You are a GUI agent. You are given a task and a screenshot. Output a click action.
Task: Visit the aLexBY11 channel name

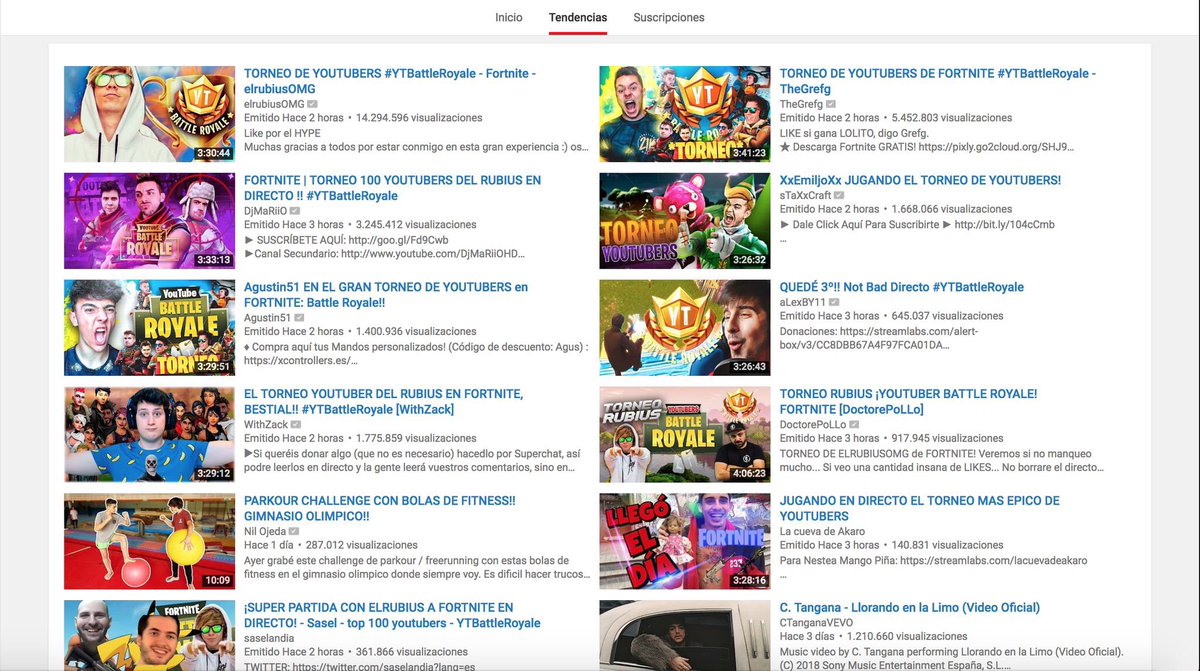coord(803,302)
